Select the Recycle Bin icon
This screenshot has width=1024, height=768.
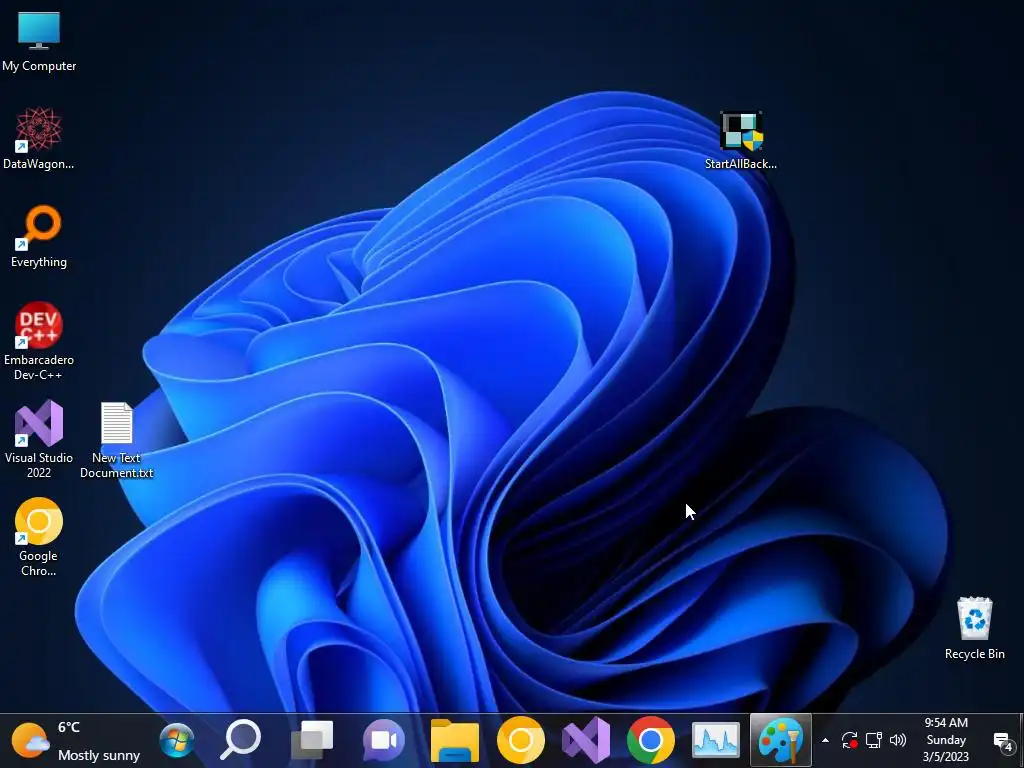(x=974, y=628)
